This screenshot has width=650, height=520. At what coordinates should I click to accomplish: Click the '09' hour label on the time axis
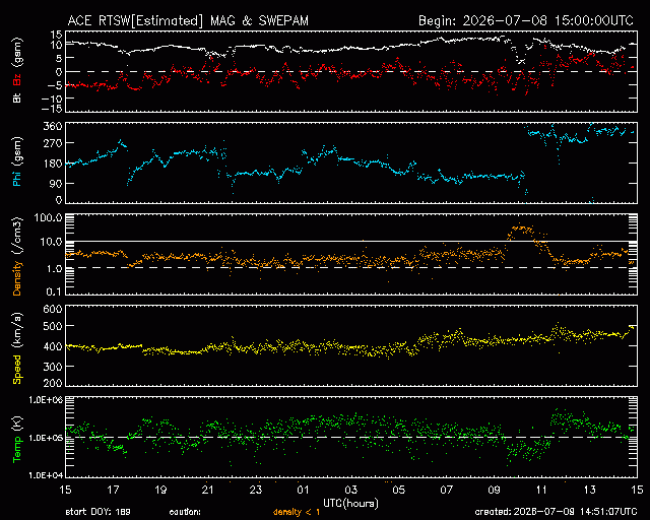494,490
